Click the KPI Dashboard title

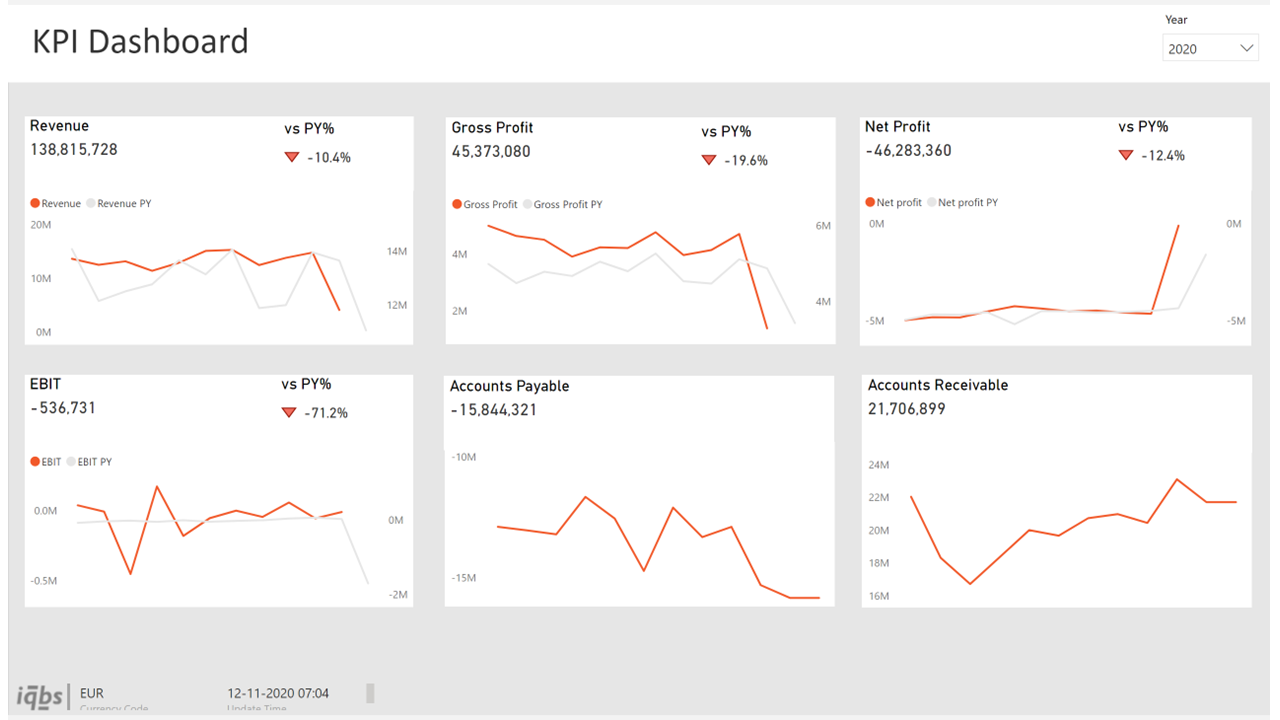pos(140,42)
